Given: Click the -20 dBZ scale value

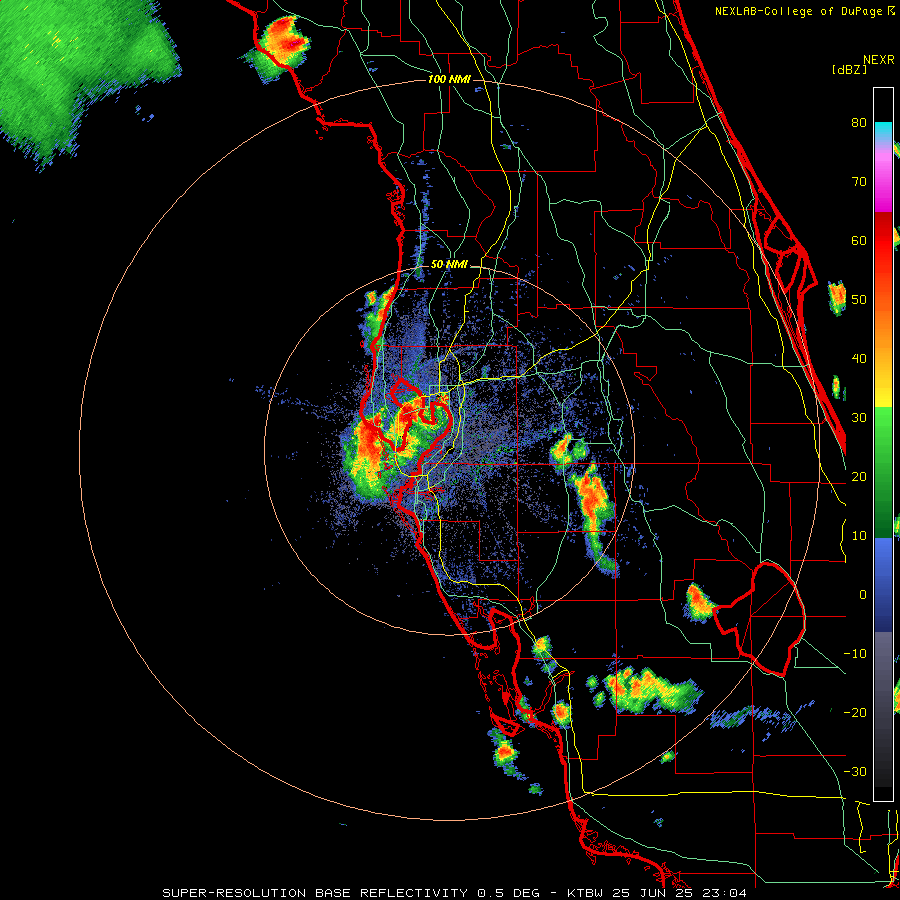Looking at the screenshot, I should (855, 712).
